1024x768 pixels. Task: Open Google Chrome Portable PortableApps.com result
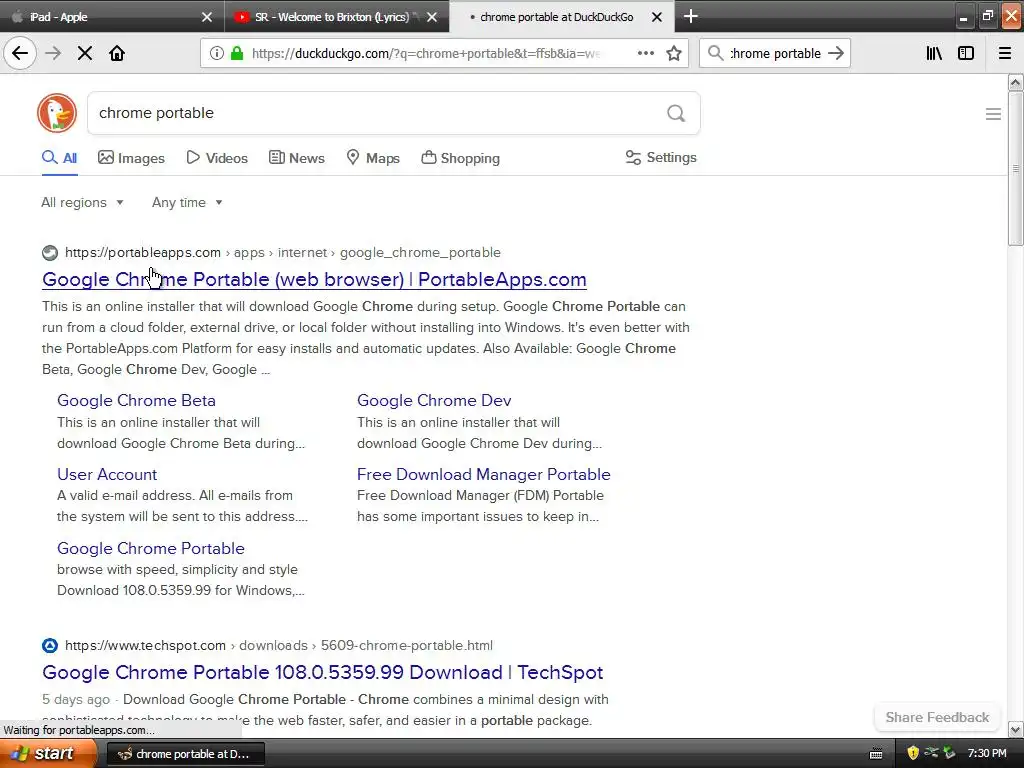(x=314, y=280)
